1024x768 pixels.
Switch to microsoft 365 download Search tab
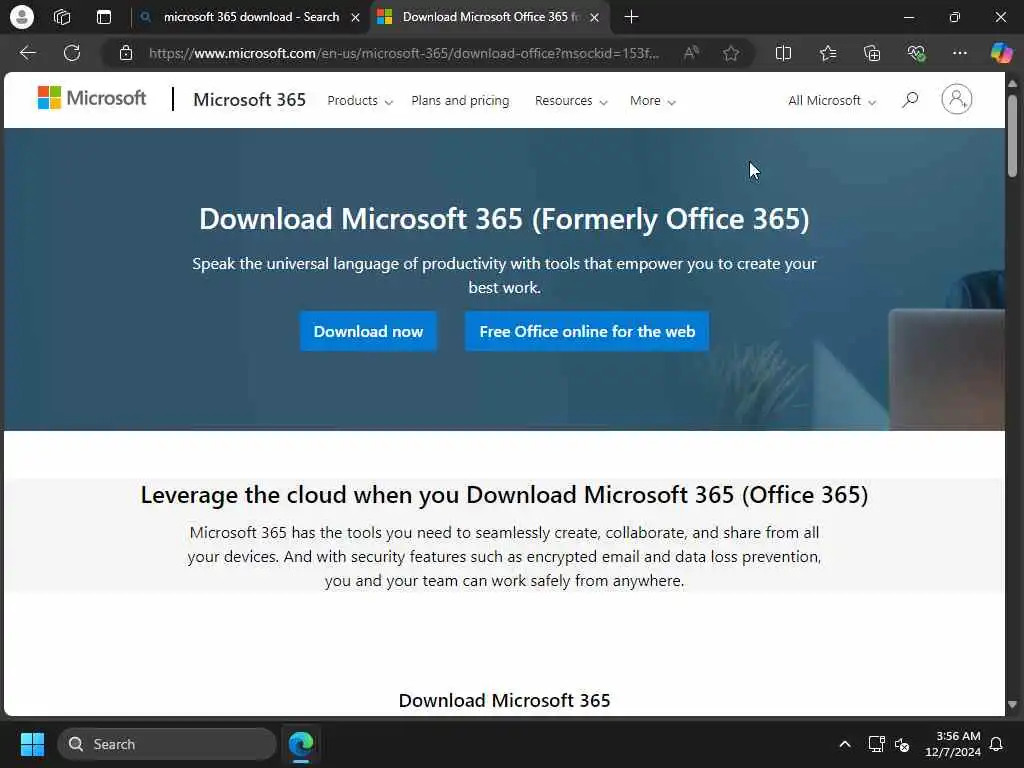(250, 17)
